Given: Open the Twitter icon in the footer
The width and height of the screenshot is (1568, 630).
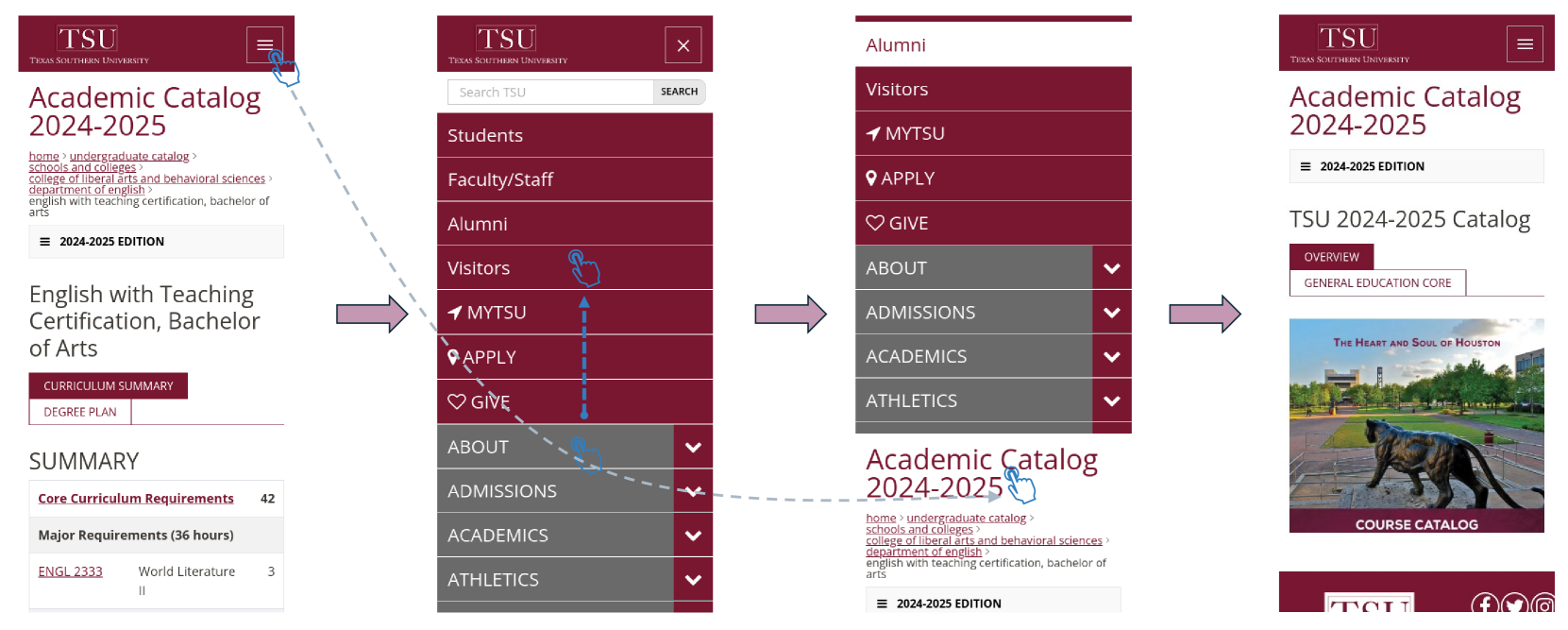Looking at the screenshot, I should (1514, 604).
